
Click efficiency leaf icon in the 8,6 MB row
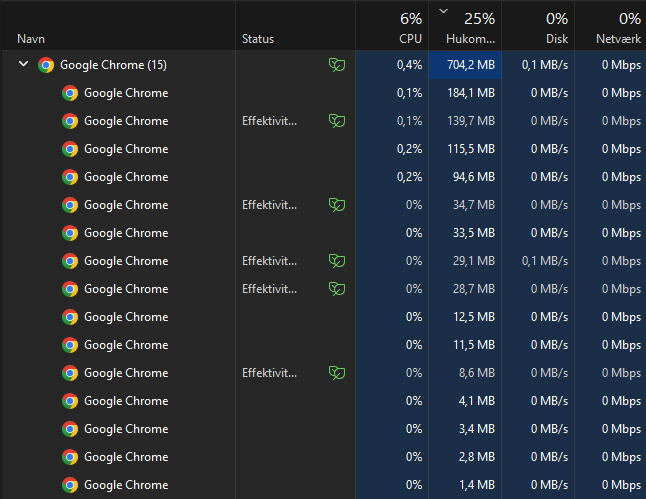337,373
